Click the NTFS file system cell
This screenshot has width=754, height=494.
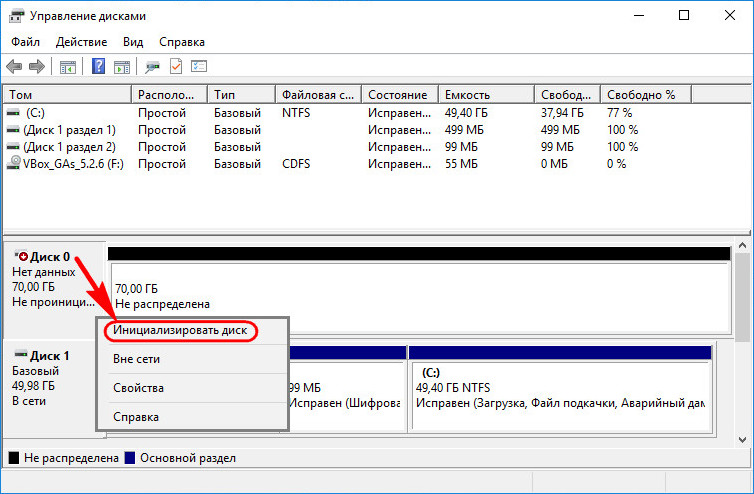pos(296,113)
